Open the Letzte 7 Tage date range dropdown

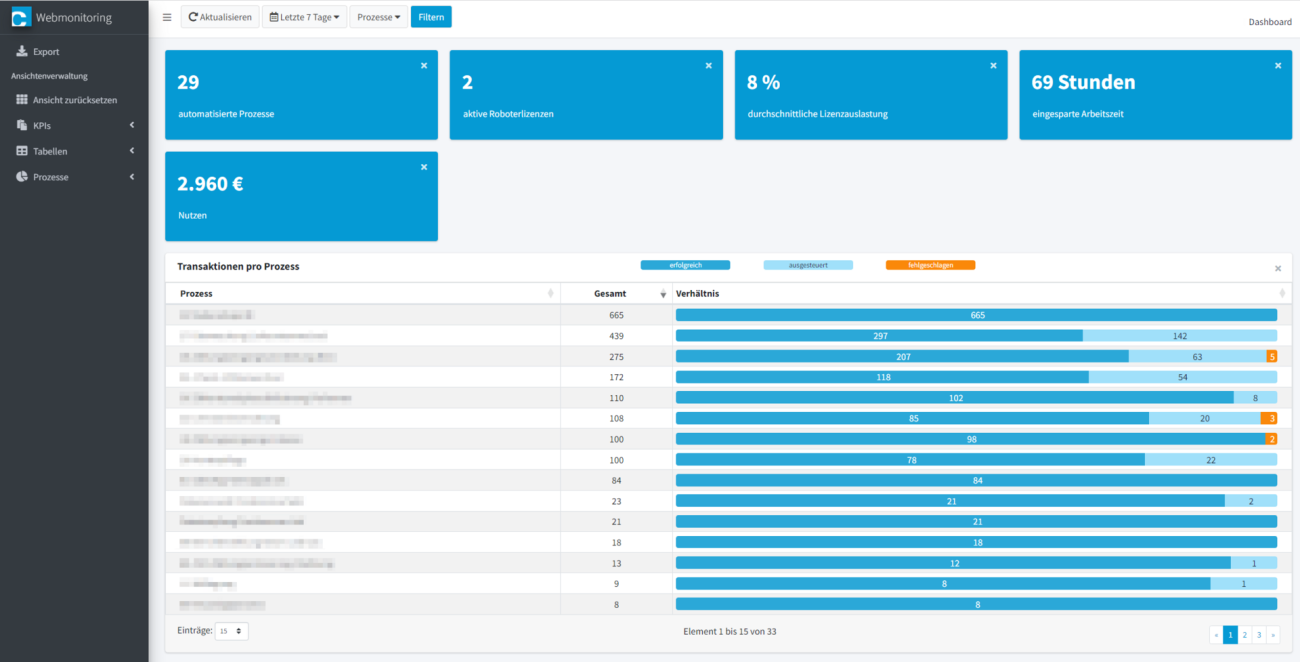305,16
